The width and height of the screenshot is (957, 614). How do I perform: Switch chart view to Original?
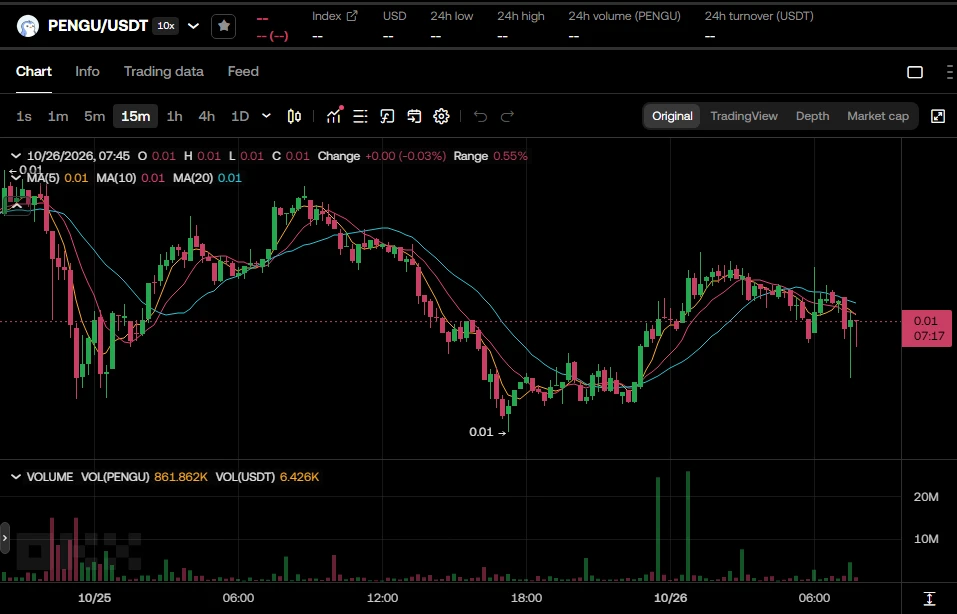click(672, 116)
